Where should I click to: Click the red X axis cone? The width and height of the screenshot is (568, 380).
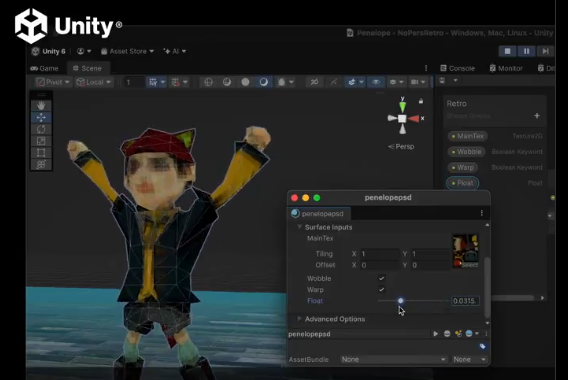414,118
